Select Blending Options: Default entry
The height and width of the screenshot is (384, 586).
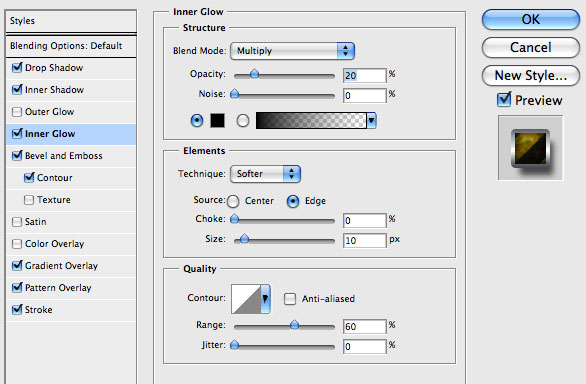(x=71, y=46)
